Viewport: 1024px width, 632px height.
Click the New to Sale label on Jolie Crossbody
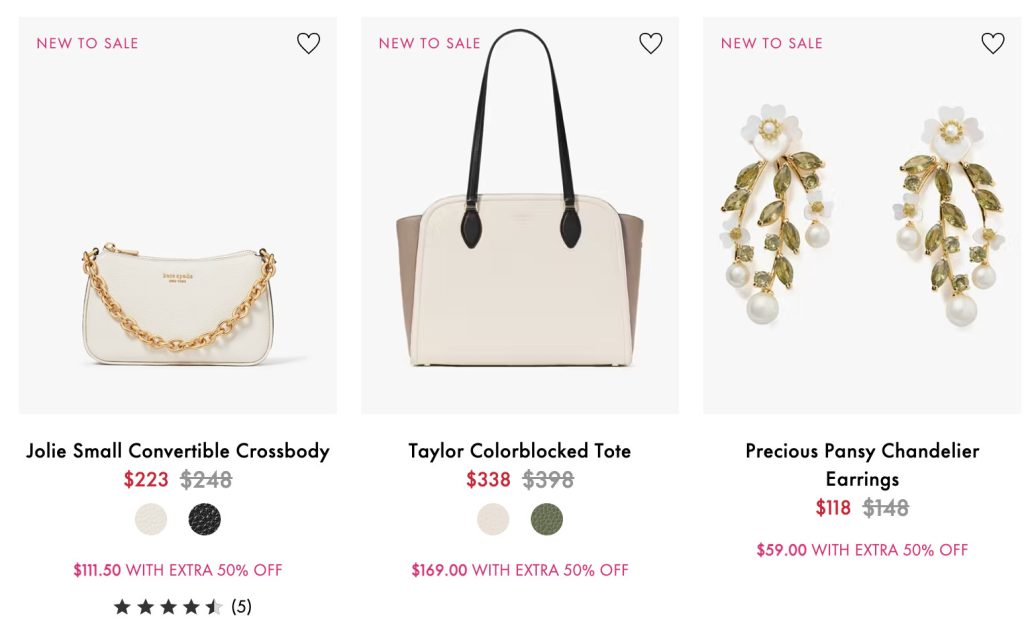click(87, 43)
